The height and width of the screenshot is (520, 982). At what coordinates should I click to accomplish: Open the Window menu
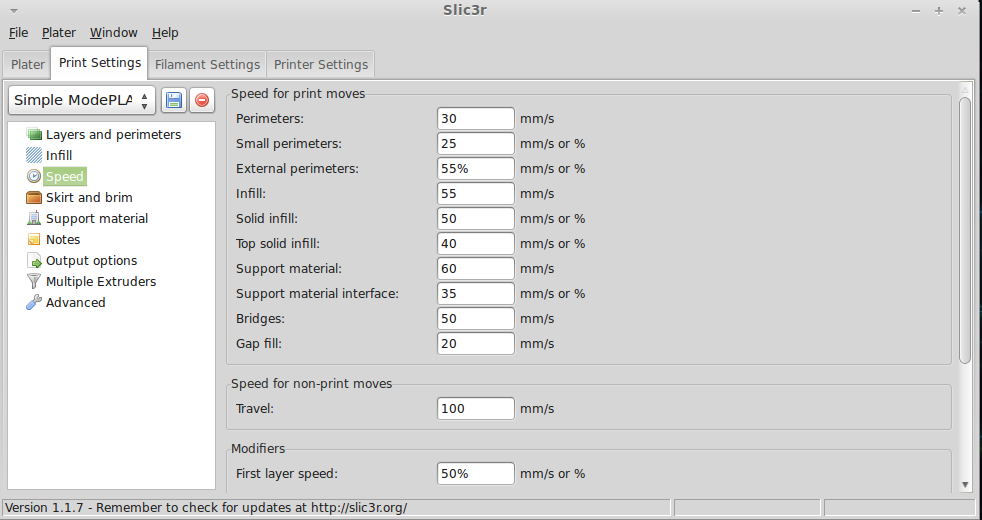click(114, 33)
